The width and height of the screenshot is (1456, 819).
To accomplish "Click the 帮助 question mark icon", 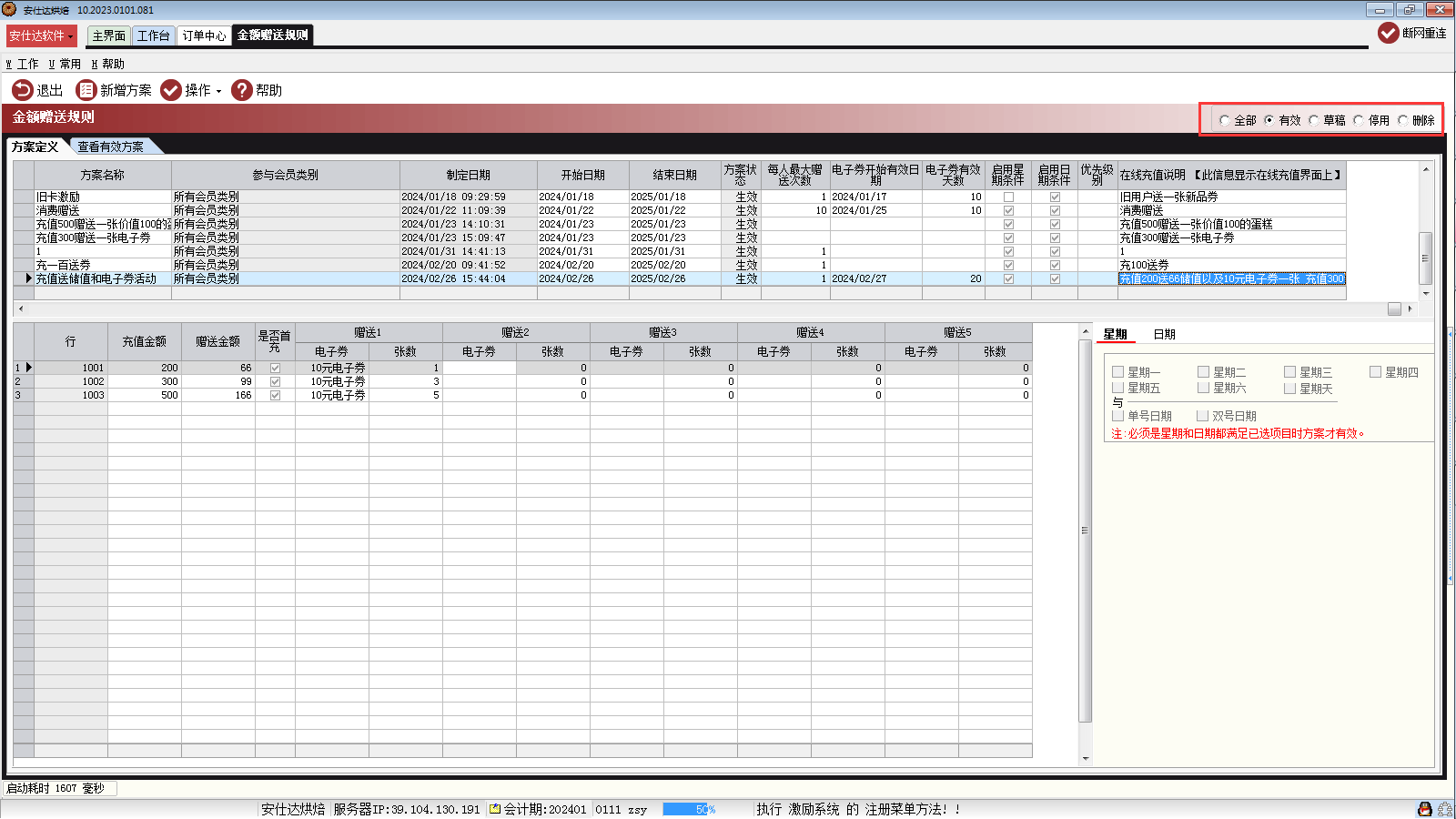I will (242, 90).
